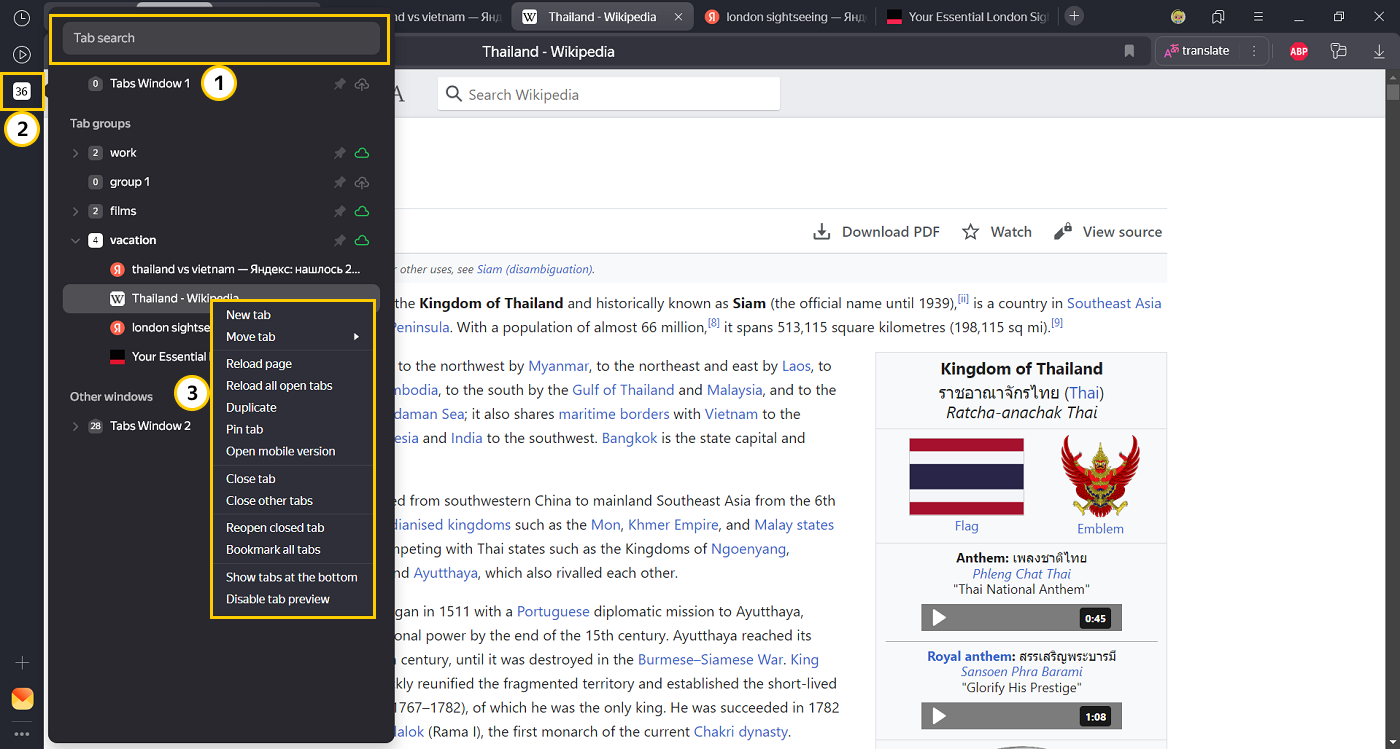Expand Tabs Window 2 in Other windows

75,426
